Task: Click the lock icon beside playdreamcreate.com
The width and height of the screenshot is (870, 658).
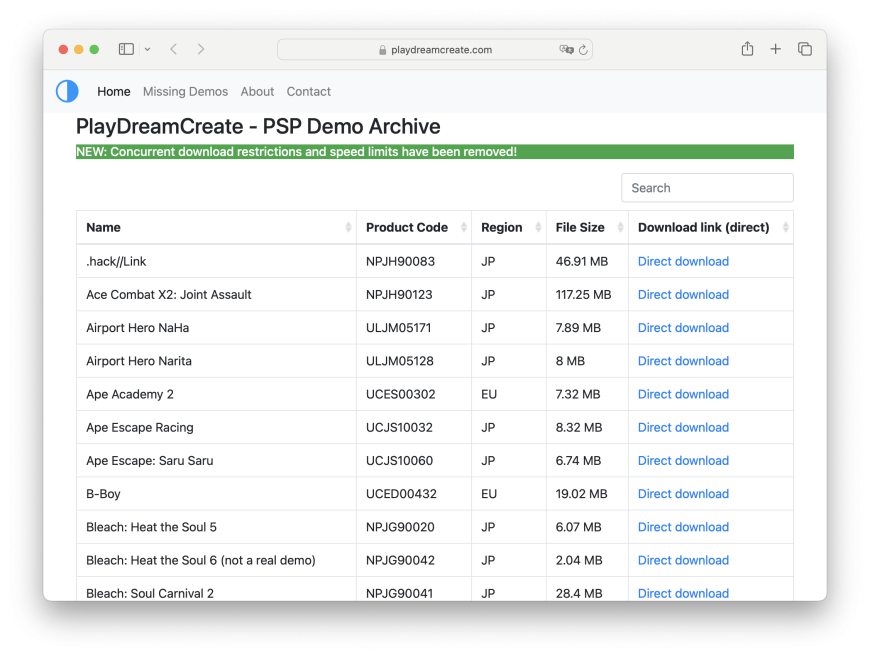Action: [x=382, y=50]
